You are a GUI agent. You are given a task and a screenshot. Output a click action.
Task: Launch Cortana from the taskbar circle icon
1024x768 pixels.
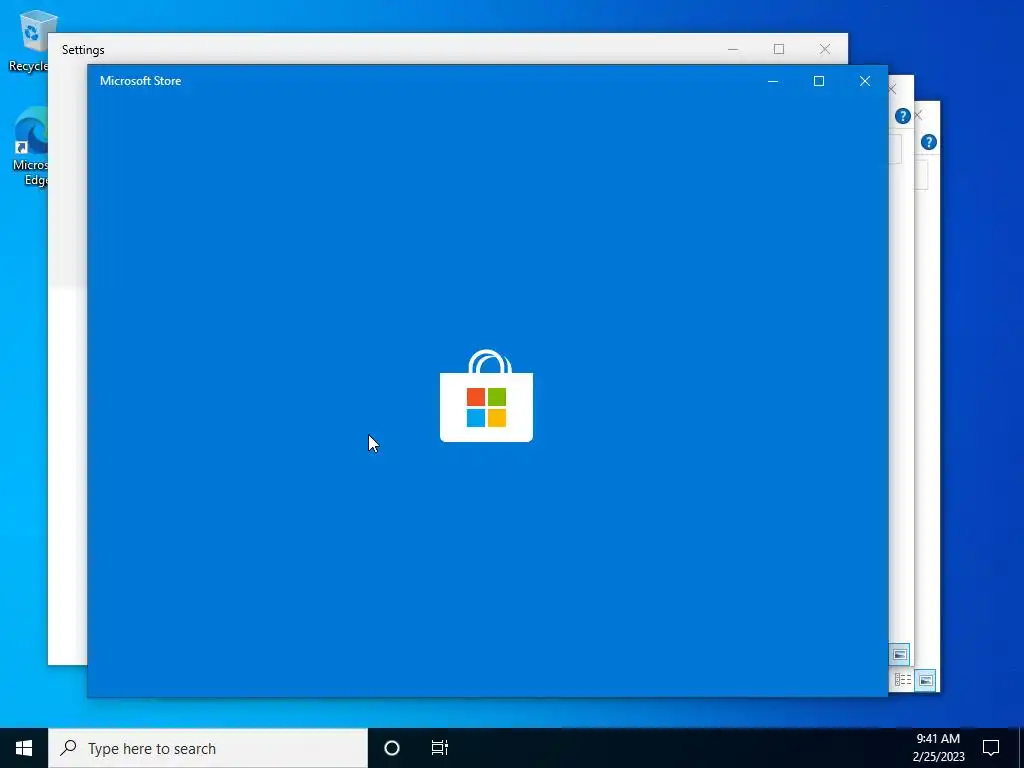point(392,748)
